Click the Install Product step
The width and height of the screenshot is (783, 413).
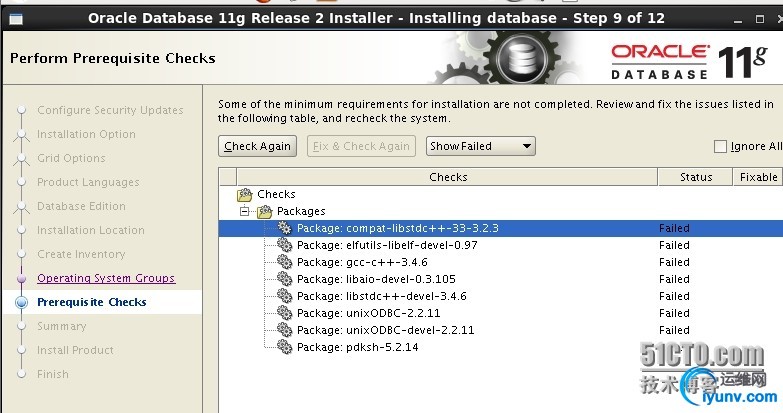75,350
